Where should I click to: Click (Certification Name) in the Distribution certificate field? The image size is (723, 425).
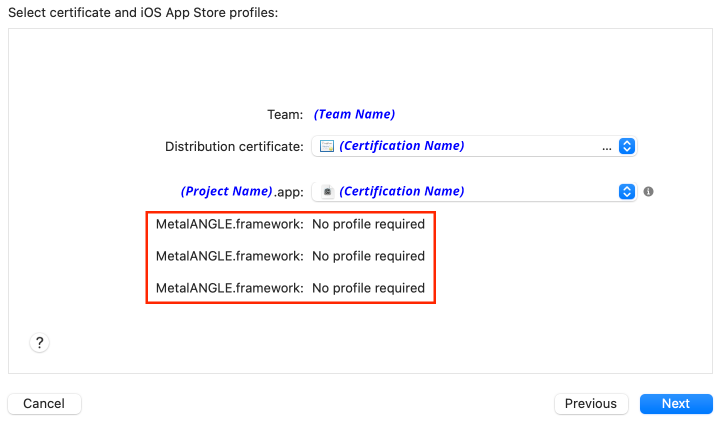tap(402, 146)
